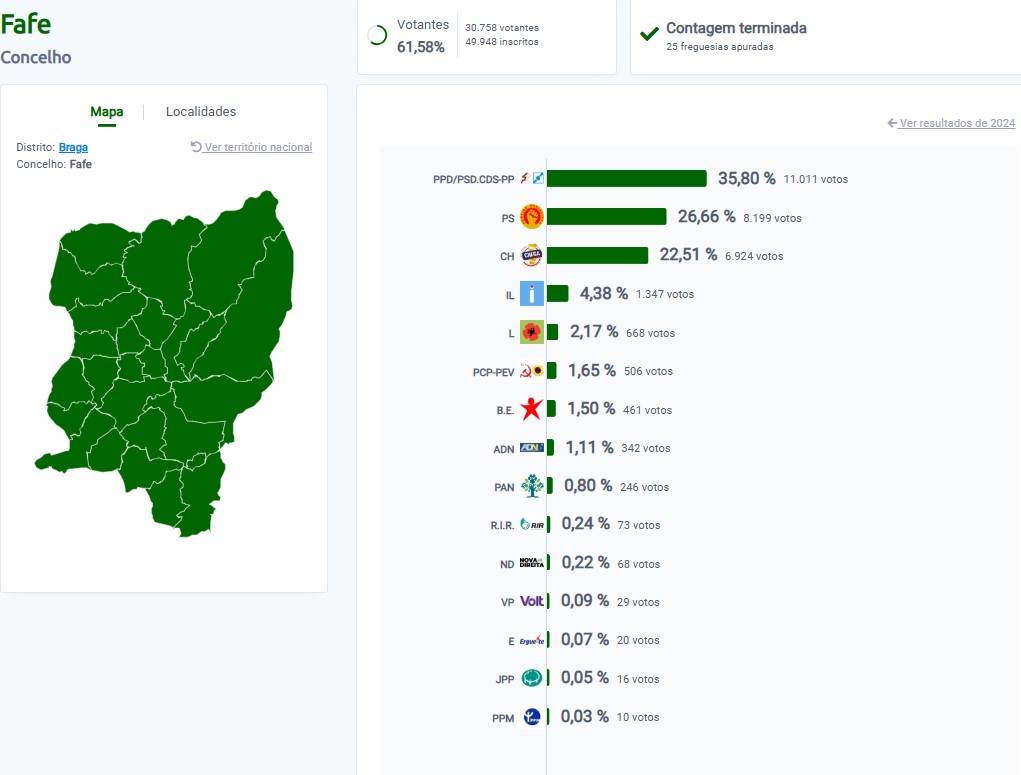1021x775 pixels.
Task: Click the JPP green circular logo
Action: point(532,678)
